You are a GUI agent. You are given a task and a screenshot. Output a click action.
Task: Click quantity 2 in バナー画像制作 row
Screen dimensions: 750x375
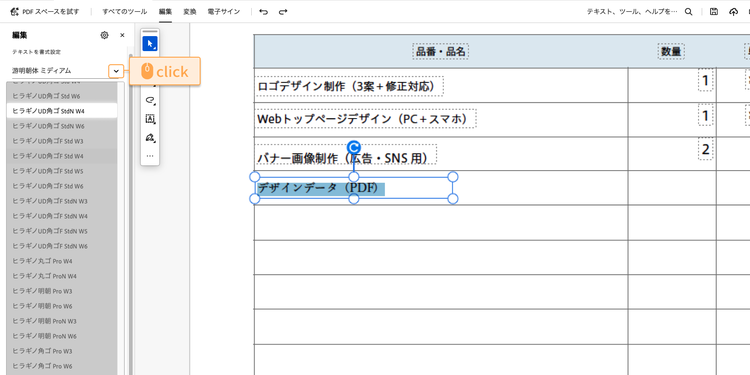tap(706, 149)
